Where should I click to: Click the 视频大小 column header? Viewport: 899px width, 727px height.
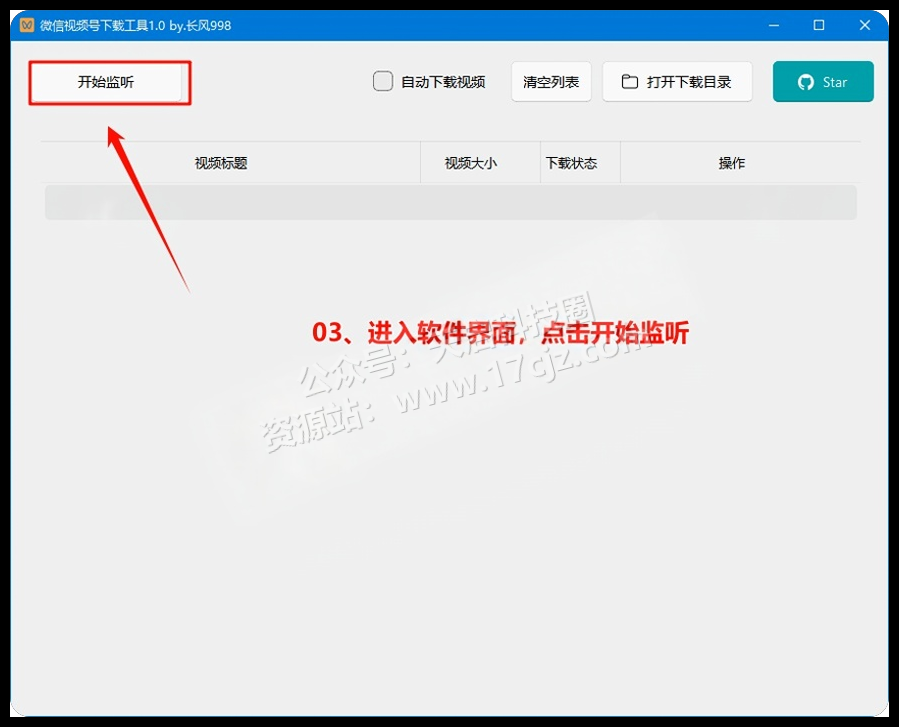coord(480,163)
